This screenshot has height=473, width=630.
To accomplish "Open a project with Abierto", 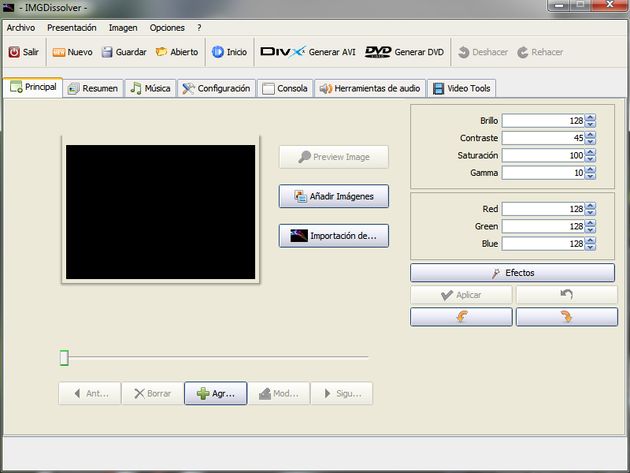I will [177, 52].
